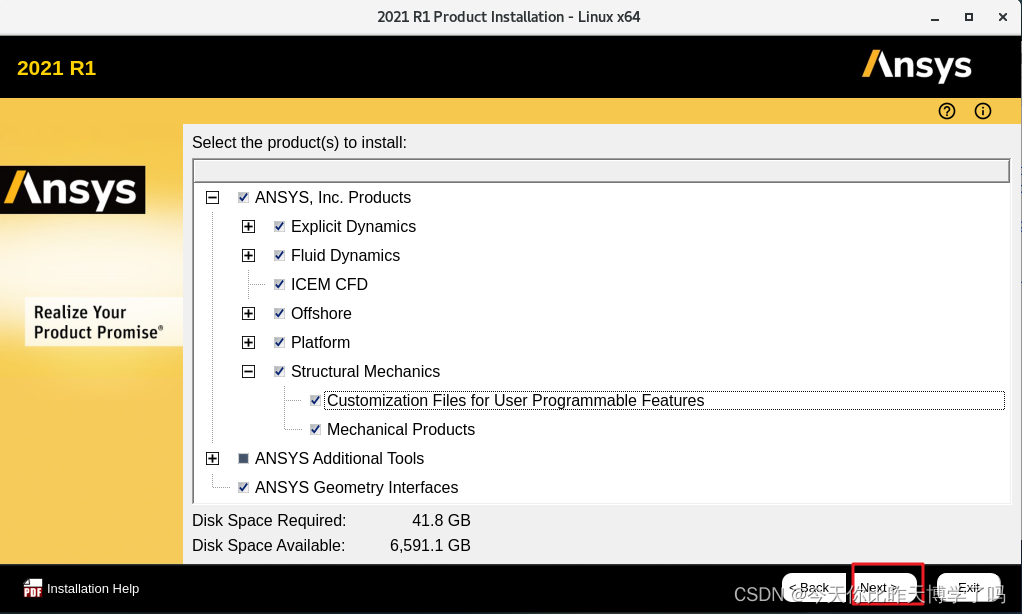Click the info circle icon

(x=983, y=111)
